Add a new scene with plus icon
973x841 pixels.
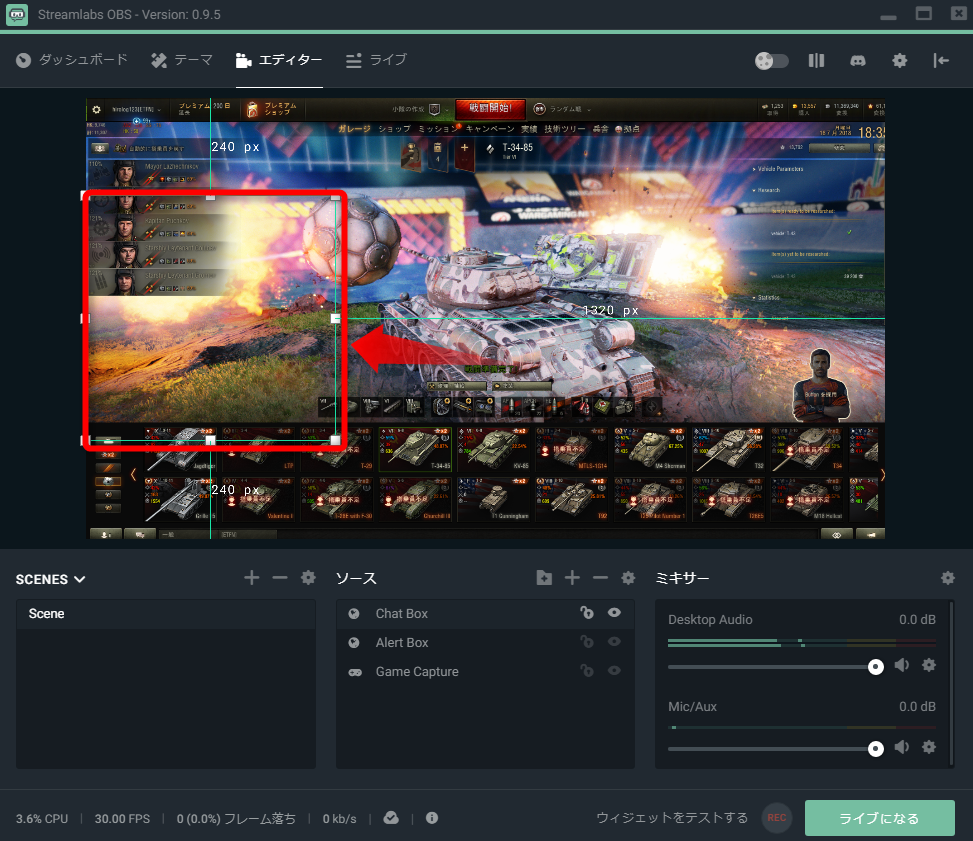pos(251,578)
